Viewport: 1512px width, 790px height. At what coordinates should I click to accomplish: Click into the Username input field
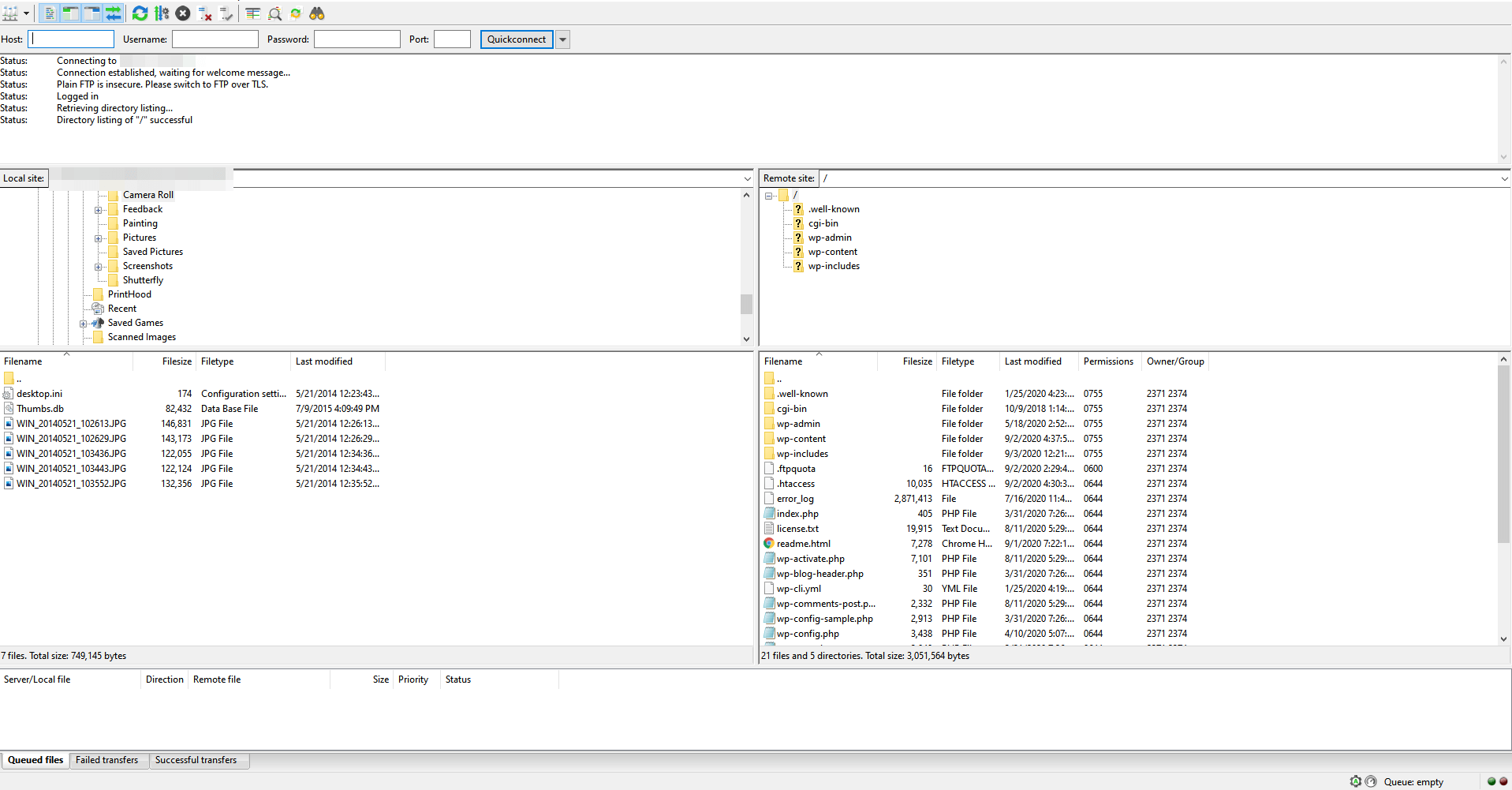point(215,39)
